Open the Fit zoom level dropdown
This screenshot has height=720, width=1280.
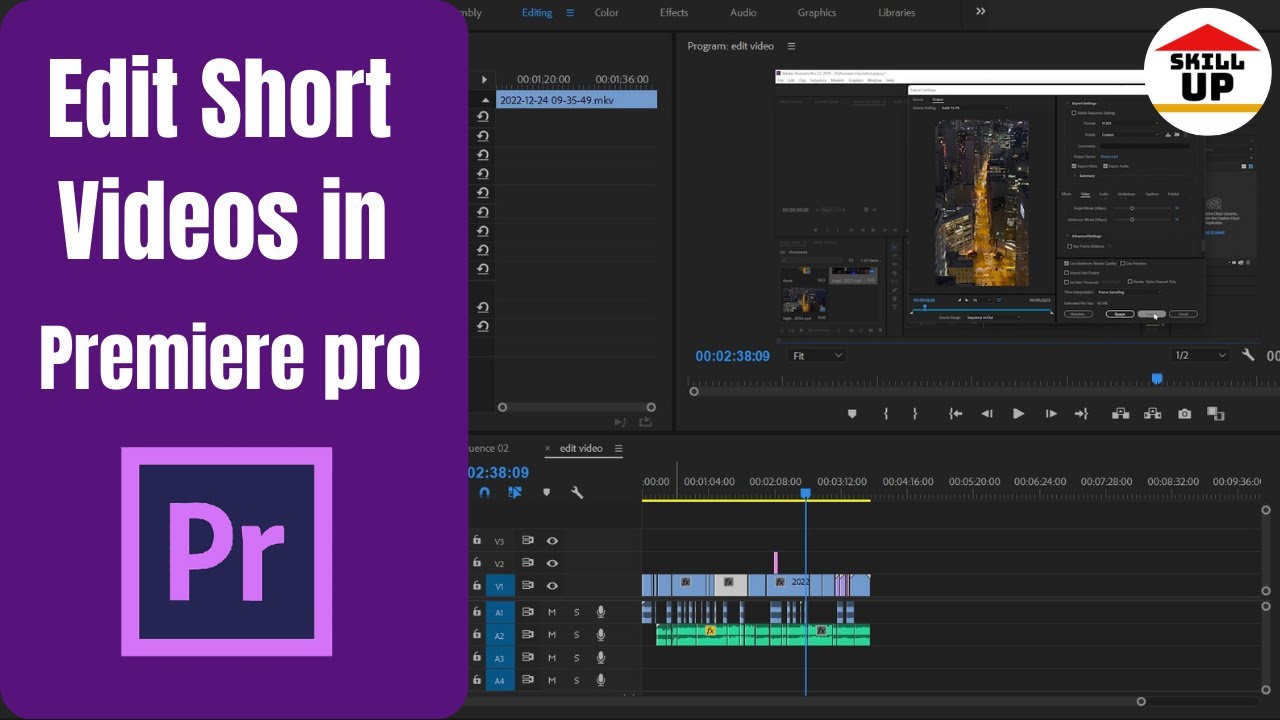pyautogui.click(x=817, y=355)
